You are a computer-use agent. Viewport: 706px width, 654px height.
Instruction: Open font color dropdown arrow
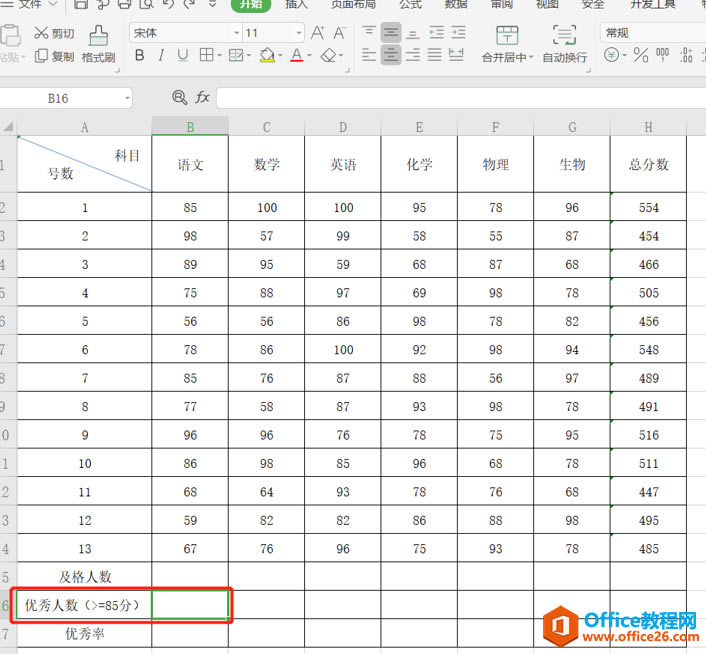coord(309,55)
